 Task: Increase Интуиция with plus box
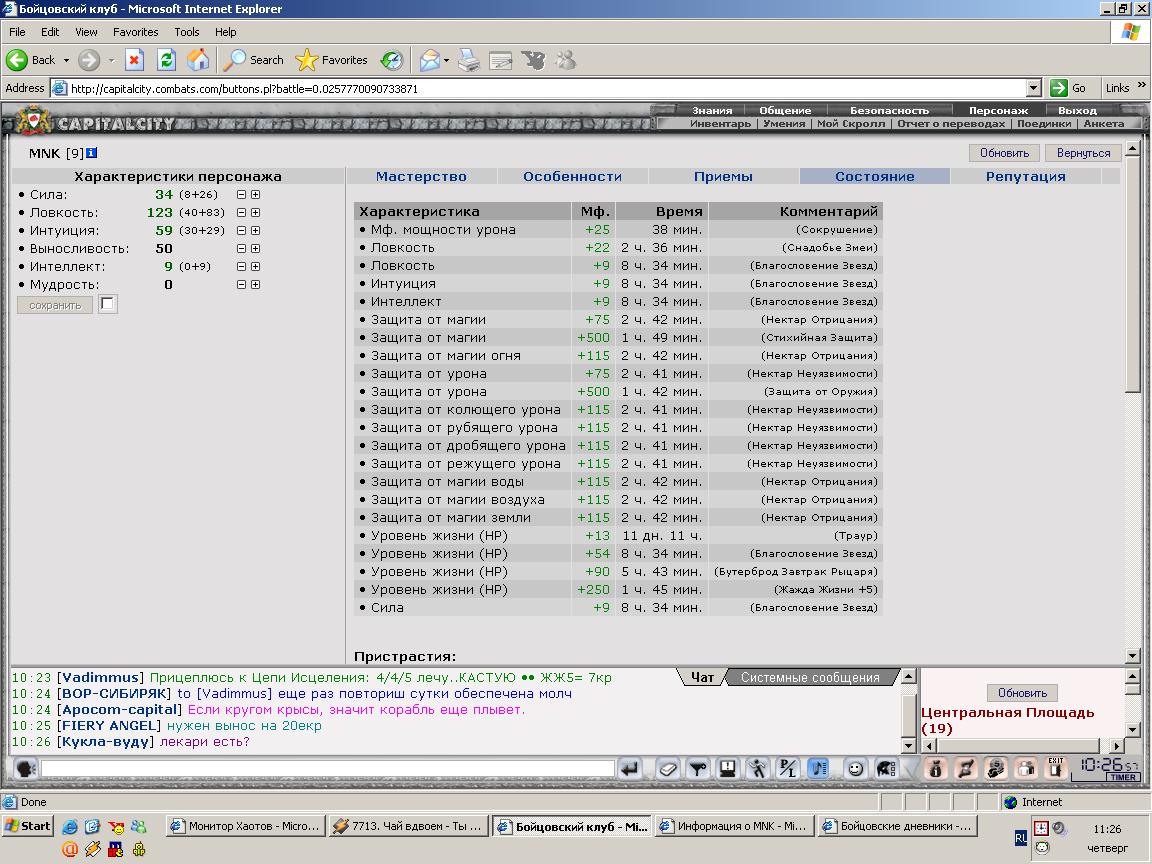pos(255,231)
